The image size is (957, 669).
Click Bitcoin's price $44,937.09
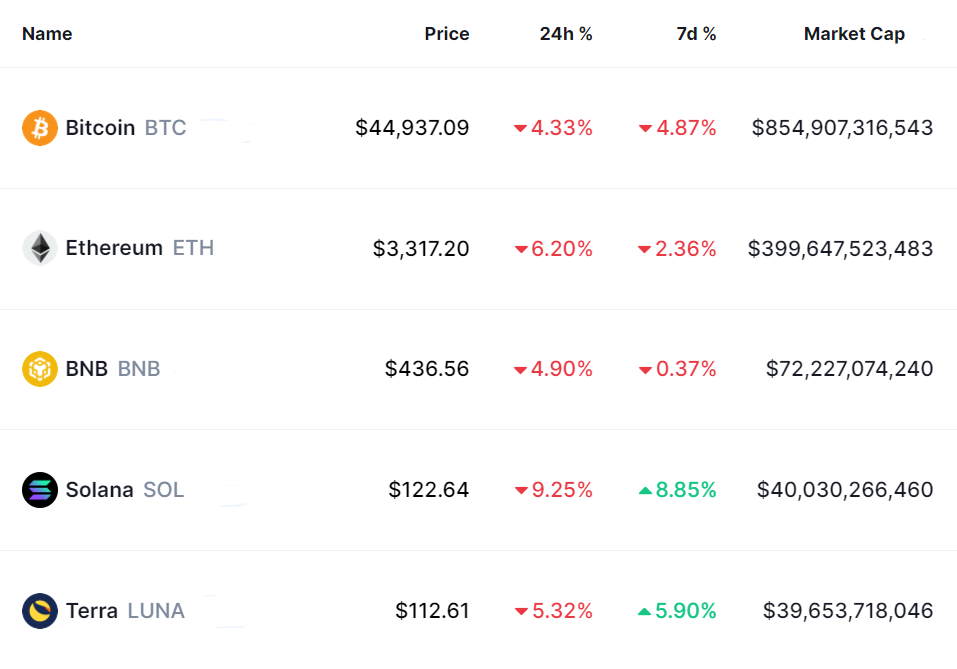coord(412,128)
